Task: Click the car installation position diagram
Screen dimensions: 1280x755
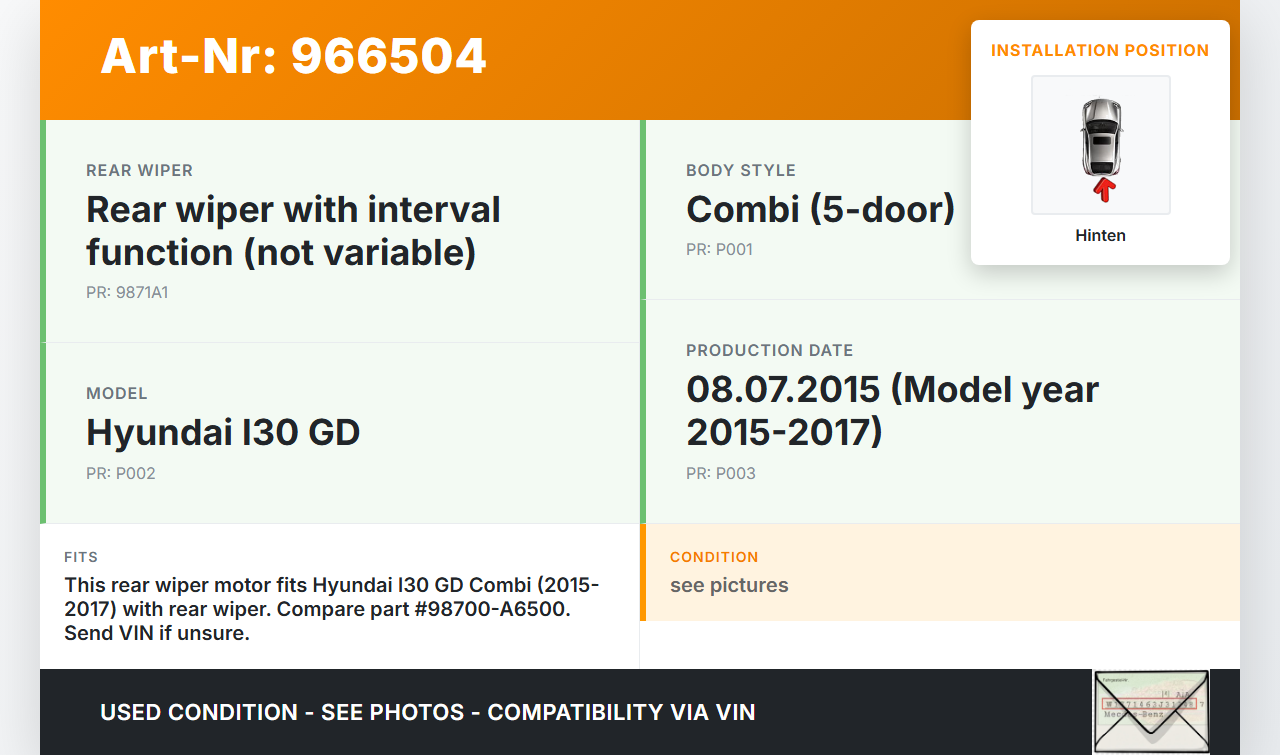Action: tap(1101, 145)
